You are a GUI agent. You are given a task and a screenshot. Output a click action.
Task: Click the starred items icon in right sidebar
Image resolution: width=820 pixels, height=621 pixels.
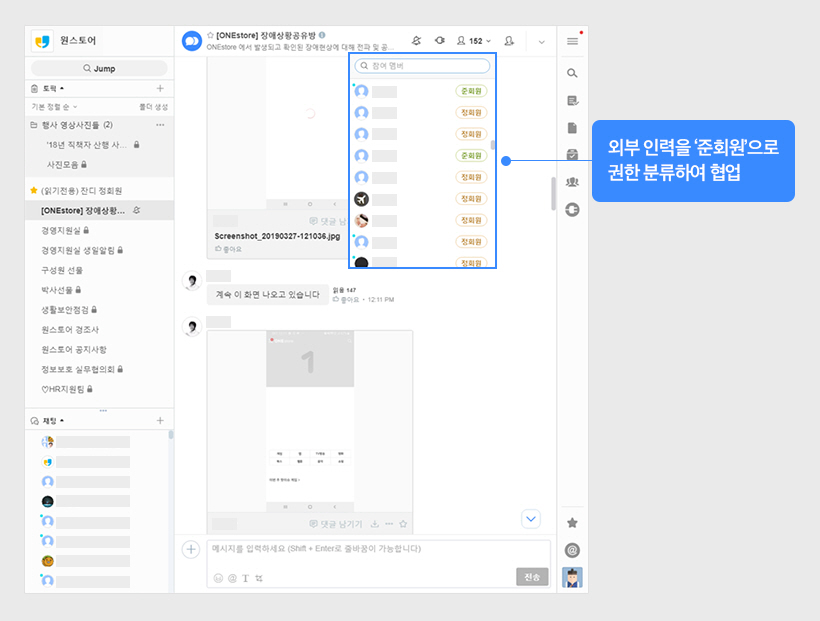point(572,522)
